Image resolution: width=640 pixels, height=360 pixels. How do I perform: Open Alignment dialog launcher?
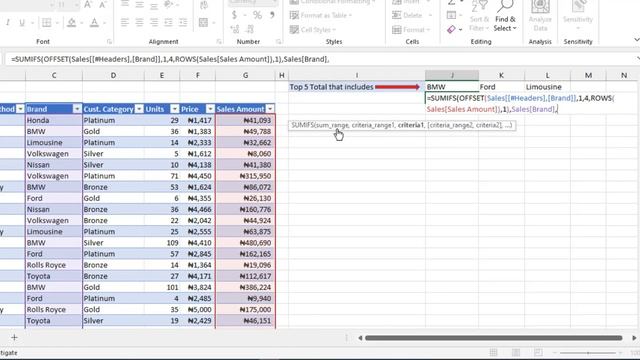(x=219, y=42)
